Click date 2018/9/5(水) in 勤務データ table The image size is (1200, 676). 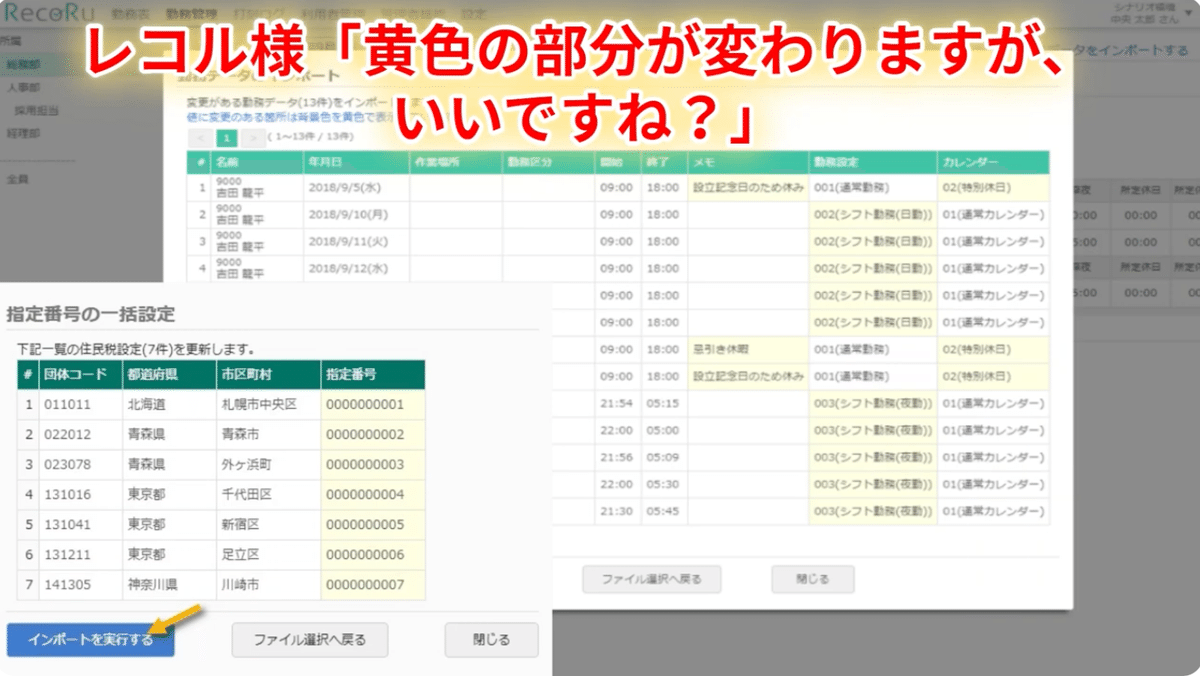coord(356,187)
